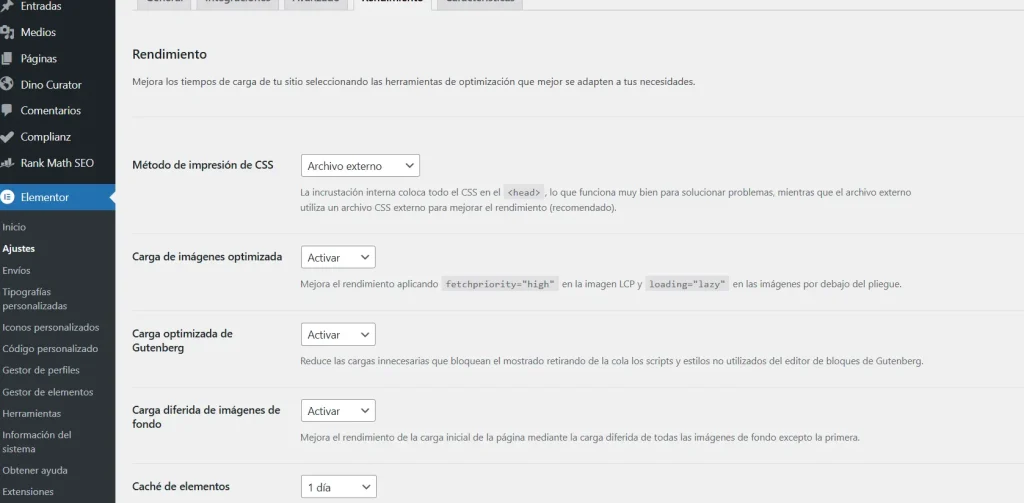The height and width of the screenshot is (503, 1024).
Task: Click the Rendimiento section heading
Action: pos(169,54)
